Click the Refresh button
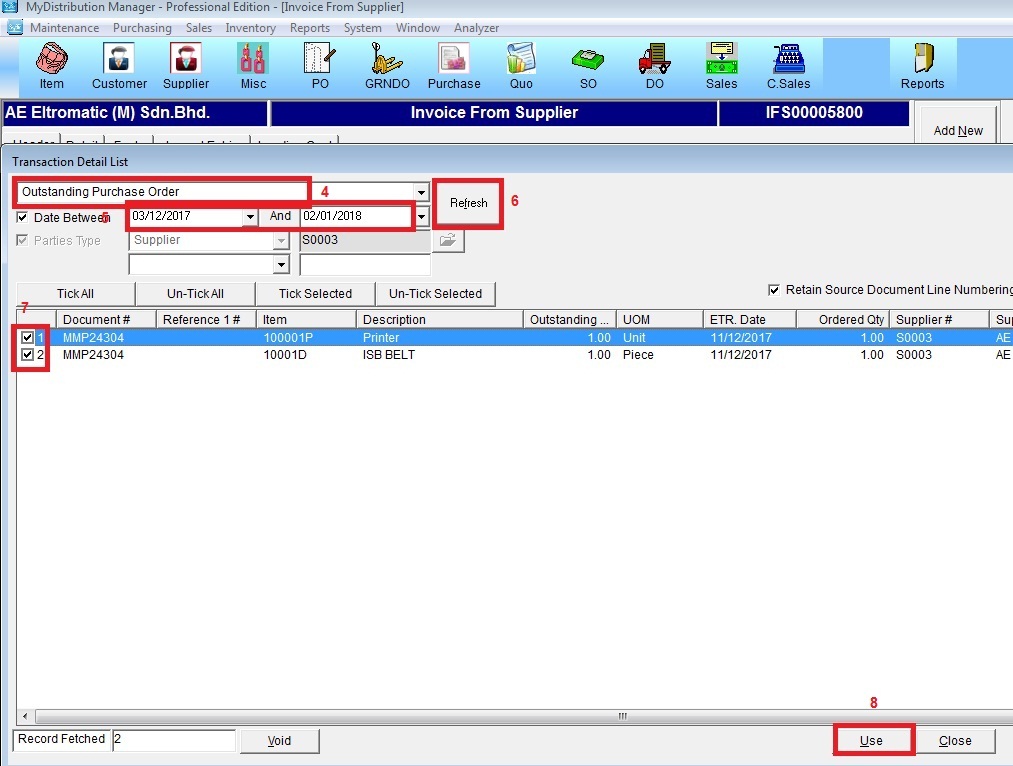 [468, 203]
